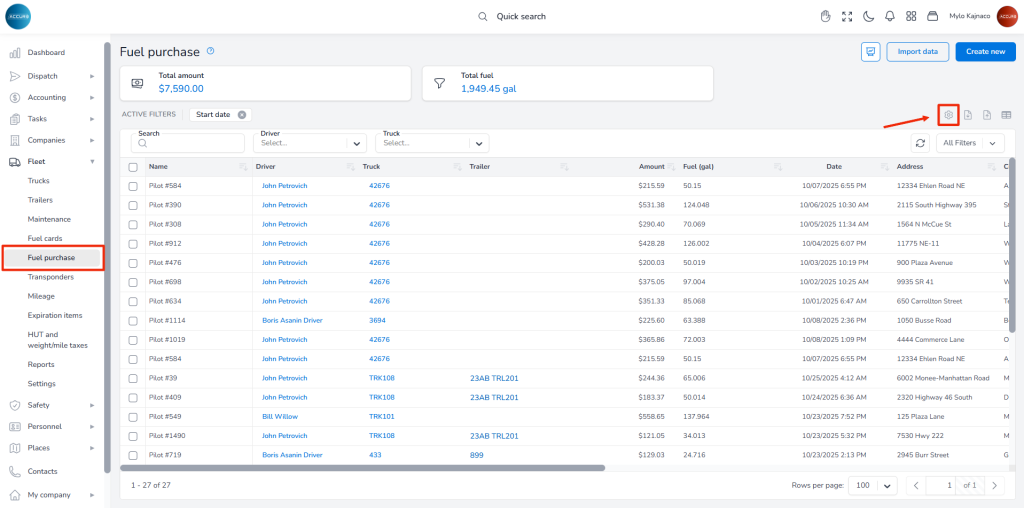Remove the Start date active filter
This screenshot has width=1024, height=508.
[242, 115]
